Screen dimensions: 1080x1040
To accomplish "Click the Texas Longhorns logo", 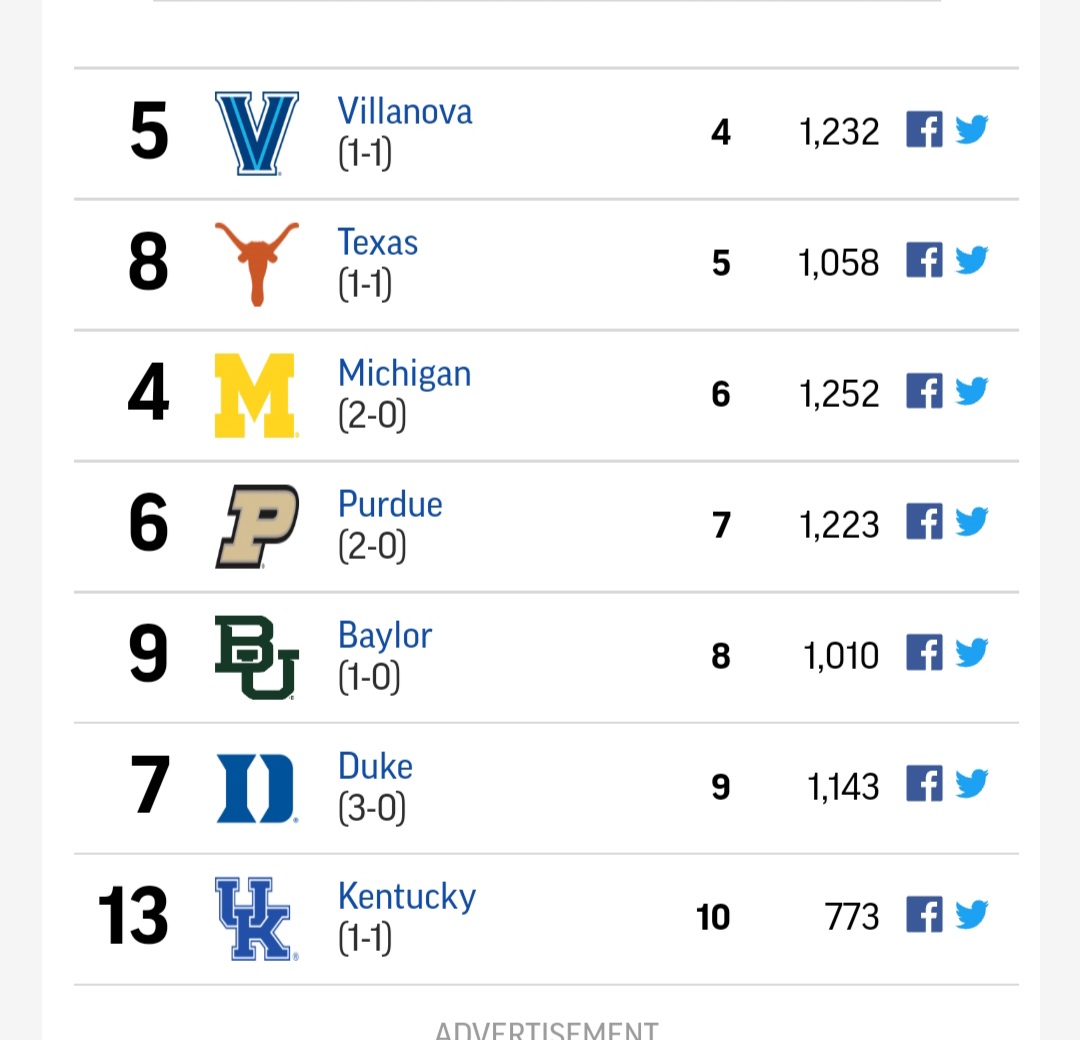I will 257,264.
